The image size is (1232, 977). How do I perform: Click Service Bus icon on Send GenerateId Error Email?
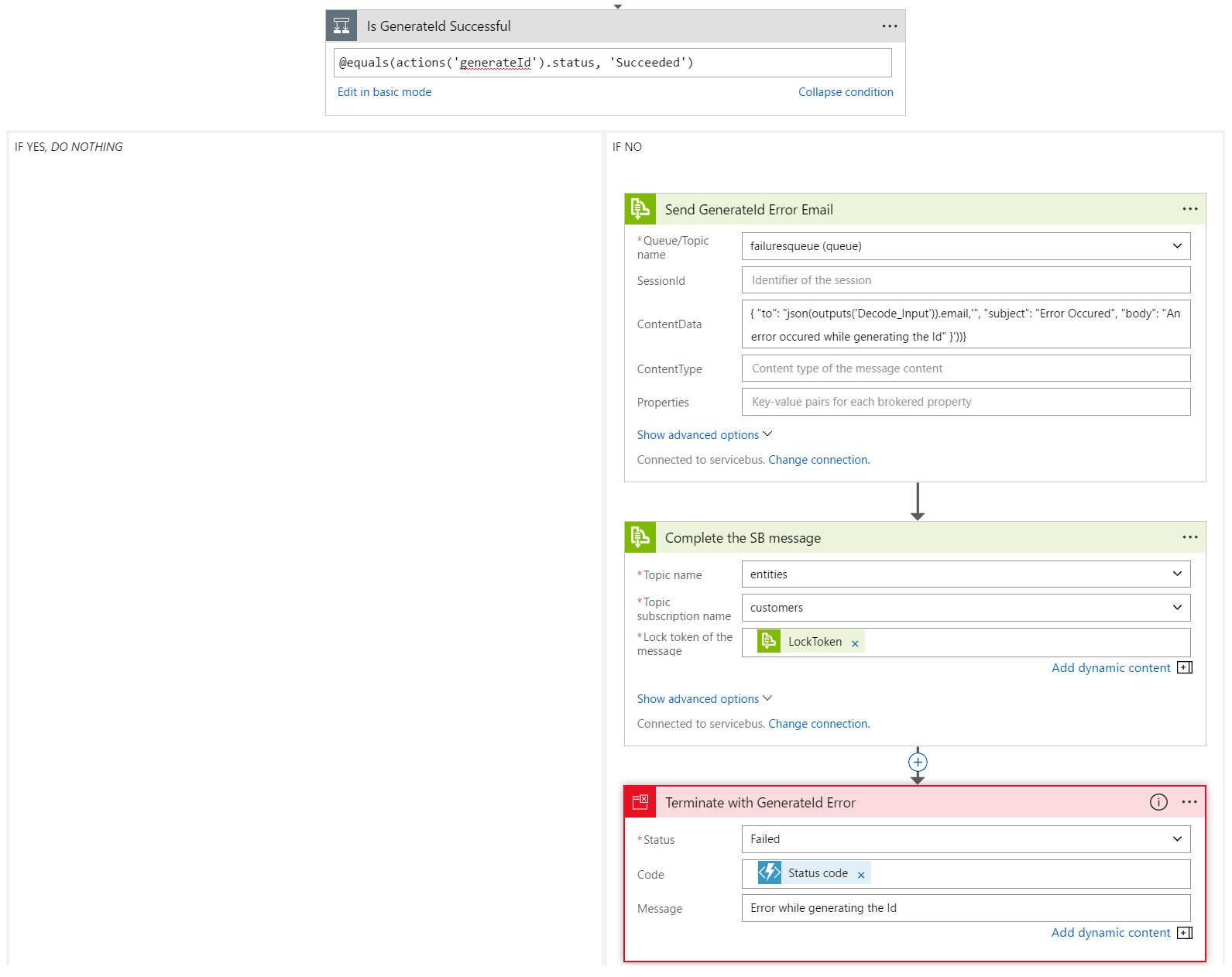point(640,209)
